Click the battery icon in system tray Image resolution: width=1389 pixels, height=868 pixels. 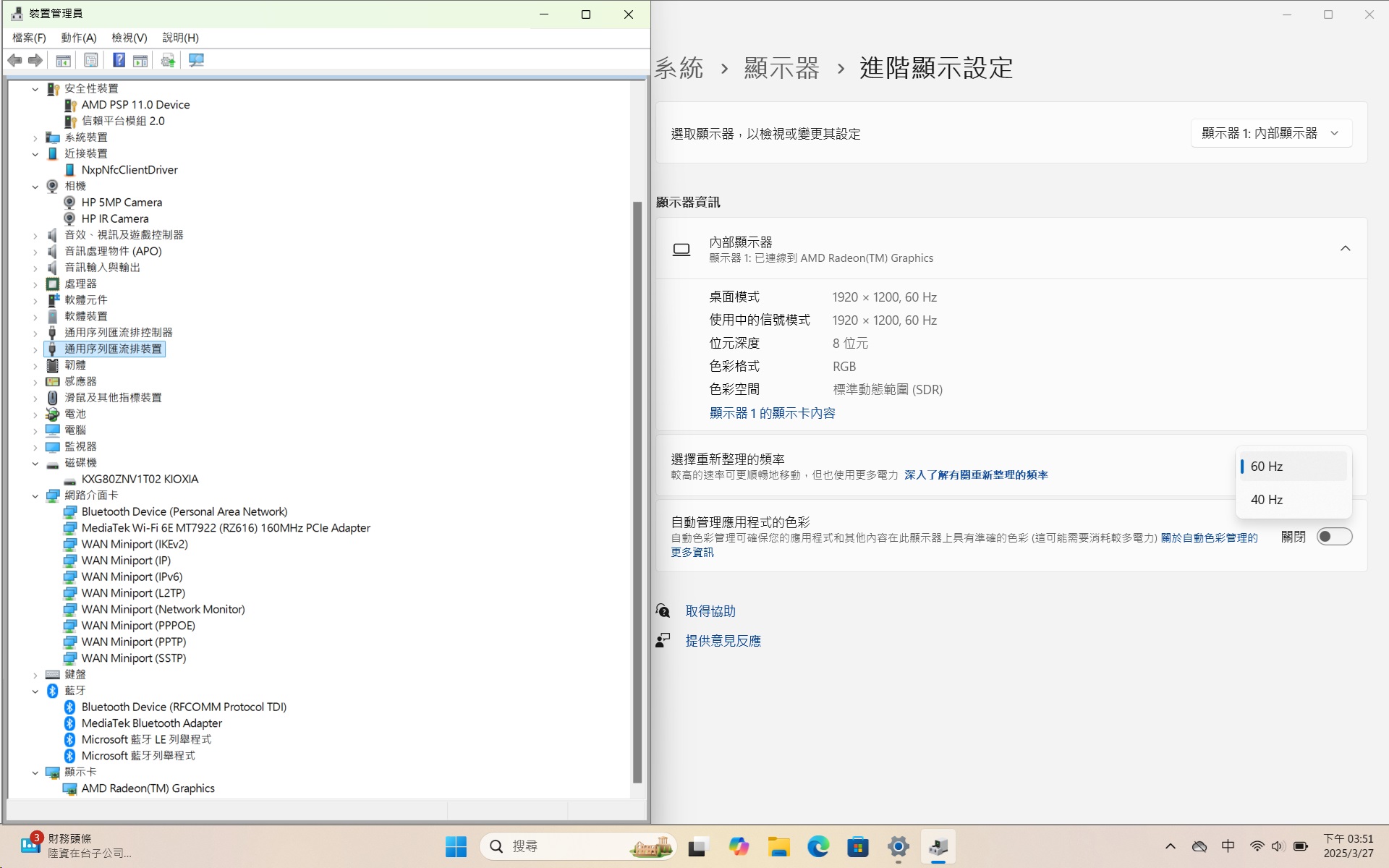(x=1301, y=846)
